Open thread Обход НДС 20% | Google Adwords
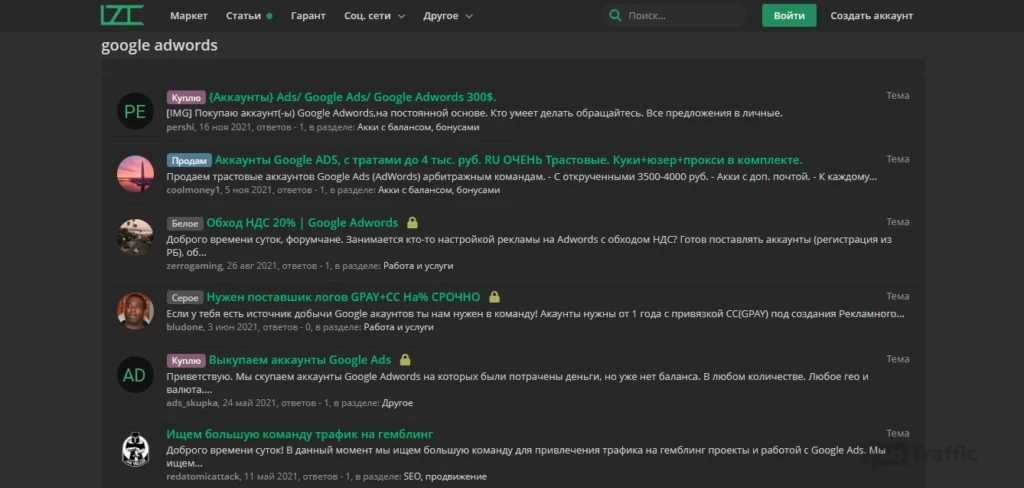Image resolution: width=1024 pixels, height=488 pixels. pos(302,223)
